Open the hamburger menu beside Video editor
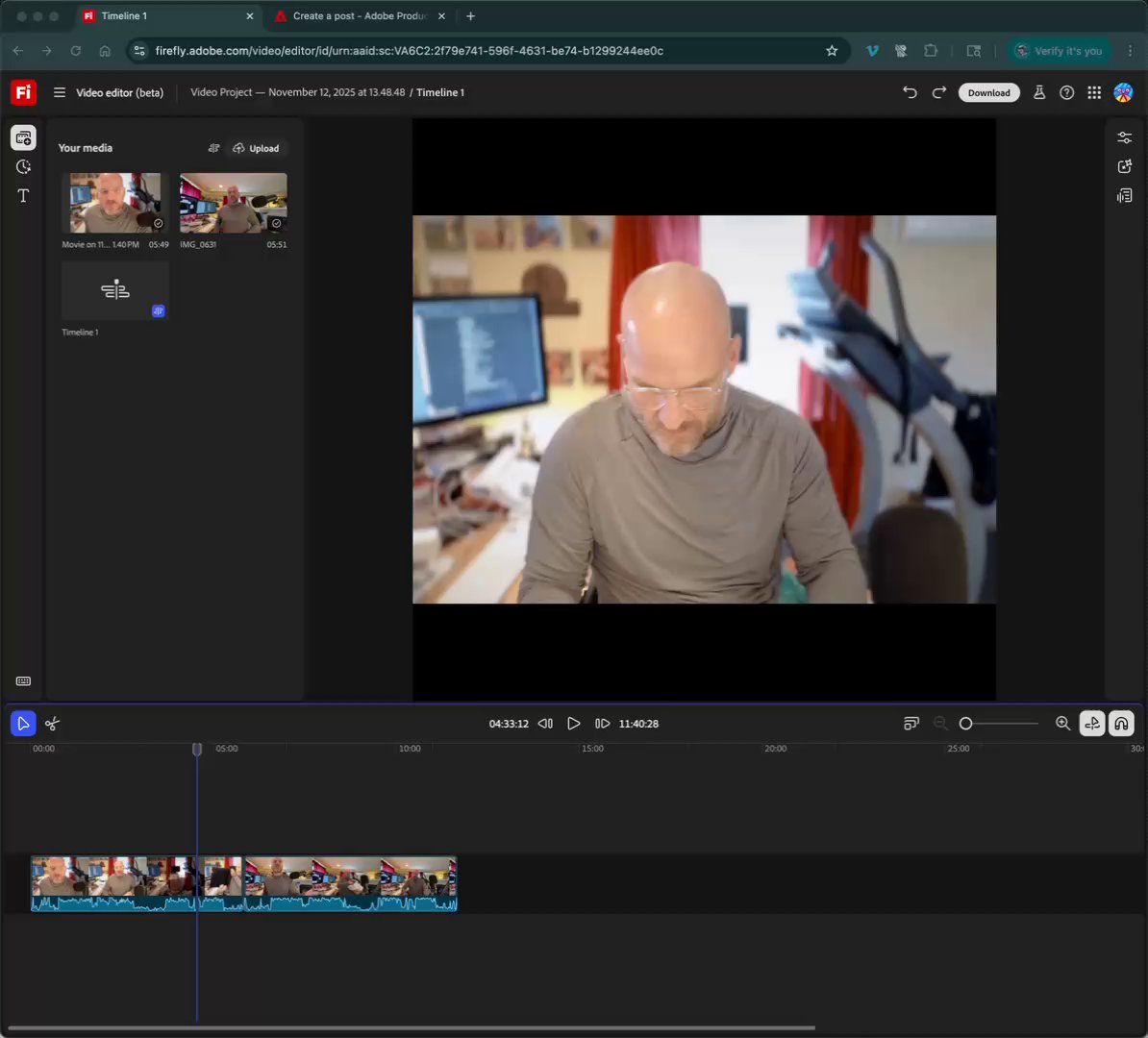The width and height of the screenshot is (1148, 1038). click(x=60, y=92)
